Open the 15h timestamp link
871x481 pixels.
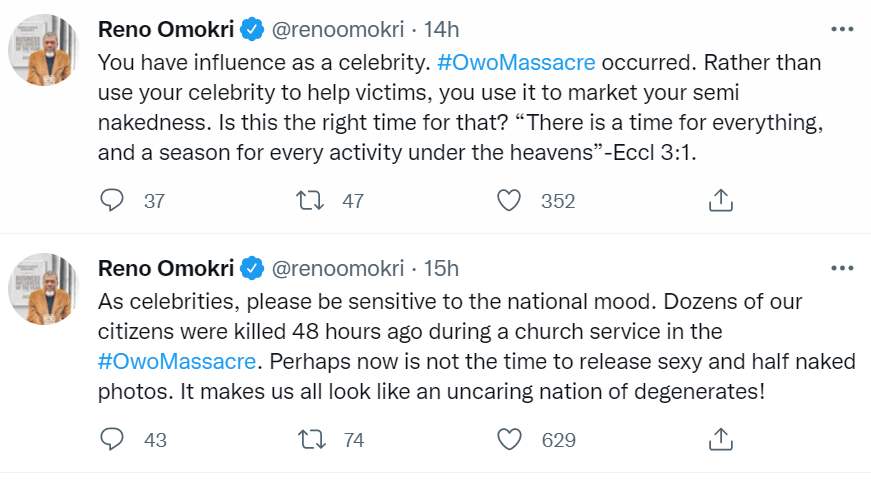coord(442,268)
